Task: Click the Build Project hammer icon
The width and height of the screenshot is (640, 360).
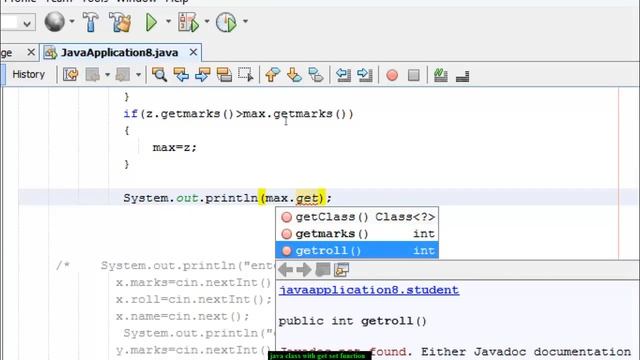Action: [90, 22]
